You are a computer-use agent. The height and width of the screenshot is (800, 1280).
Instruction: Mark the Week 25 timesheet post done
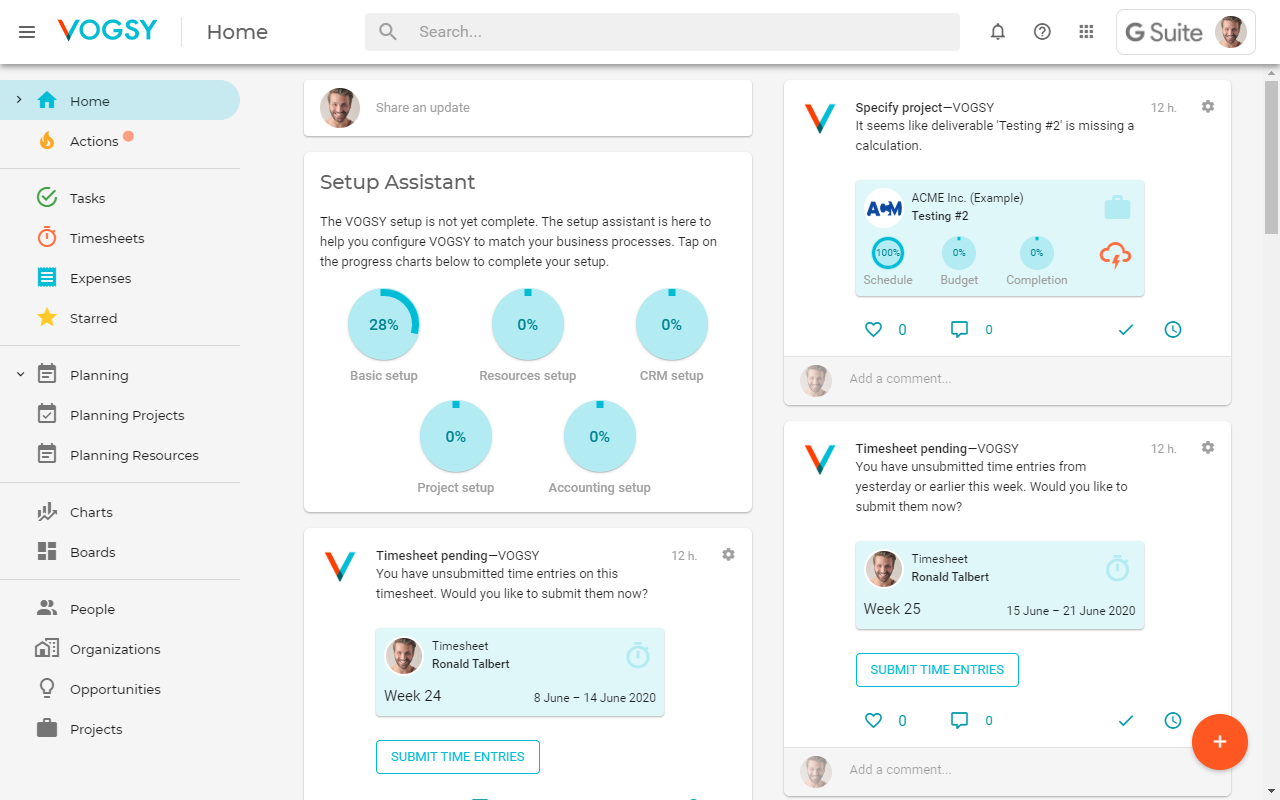pyautogui.click(x=1126, y=720)
